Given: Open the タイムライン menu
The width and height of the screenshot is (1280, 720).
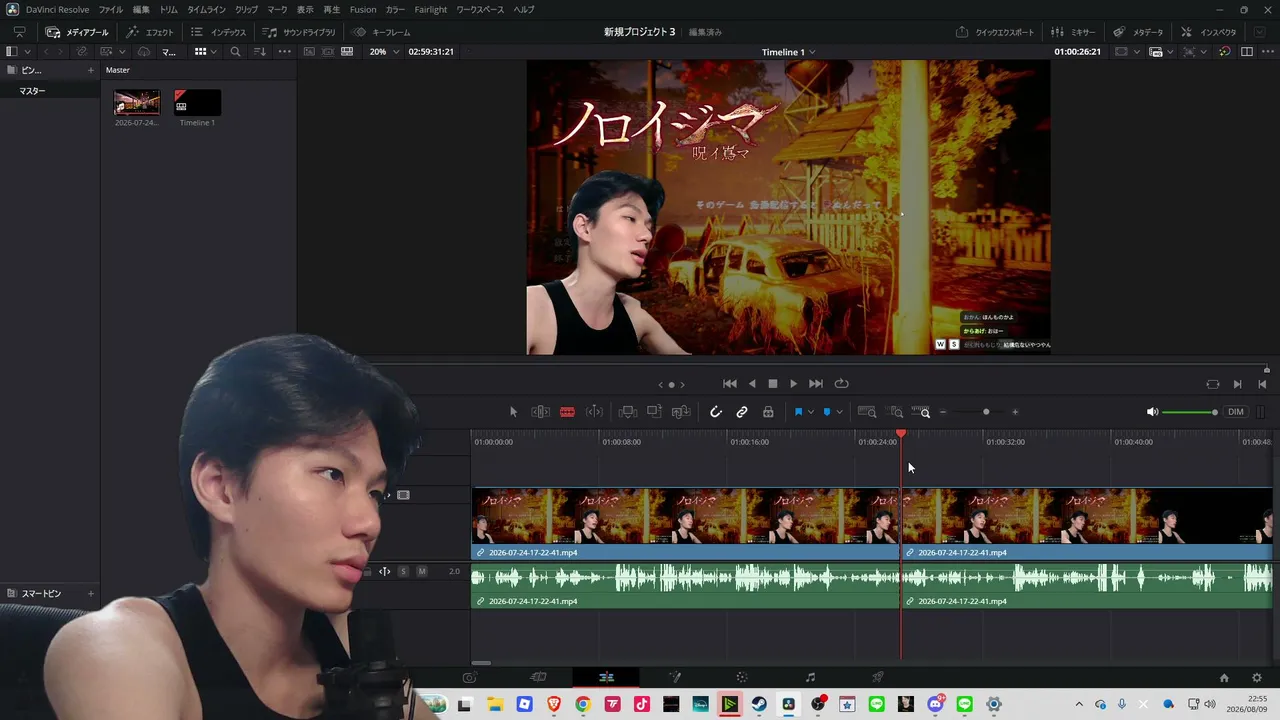Looking at the screenshot, I should 207,9.
